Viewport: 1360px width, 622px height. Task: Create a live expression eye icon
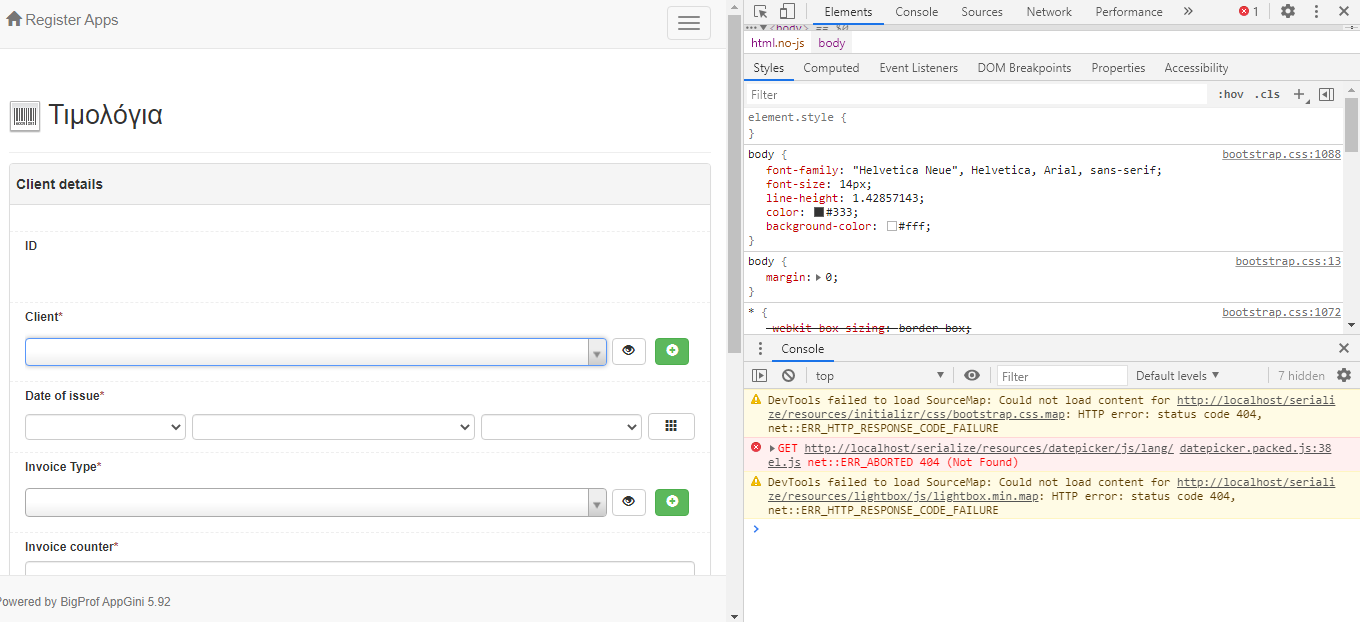(972, 376)
